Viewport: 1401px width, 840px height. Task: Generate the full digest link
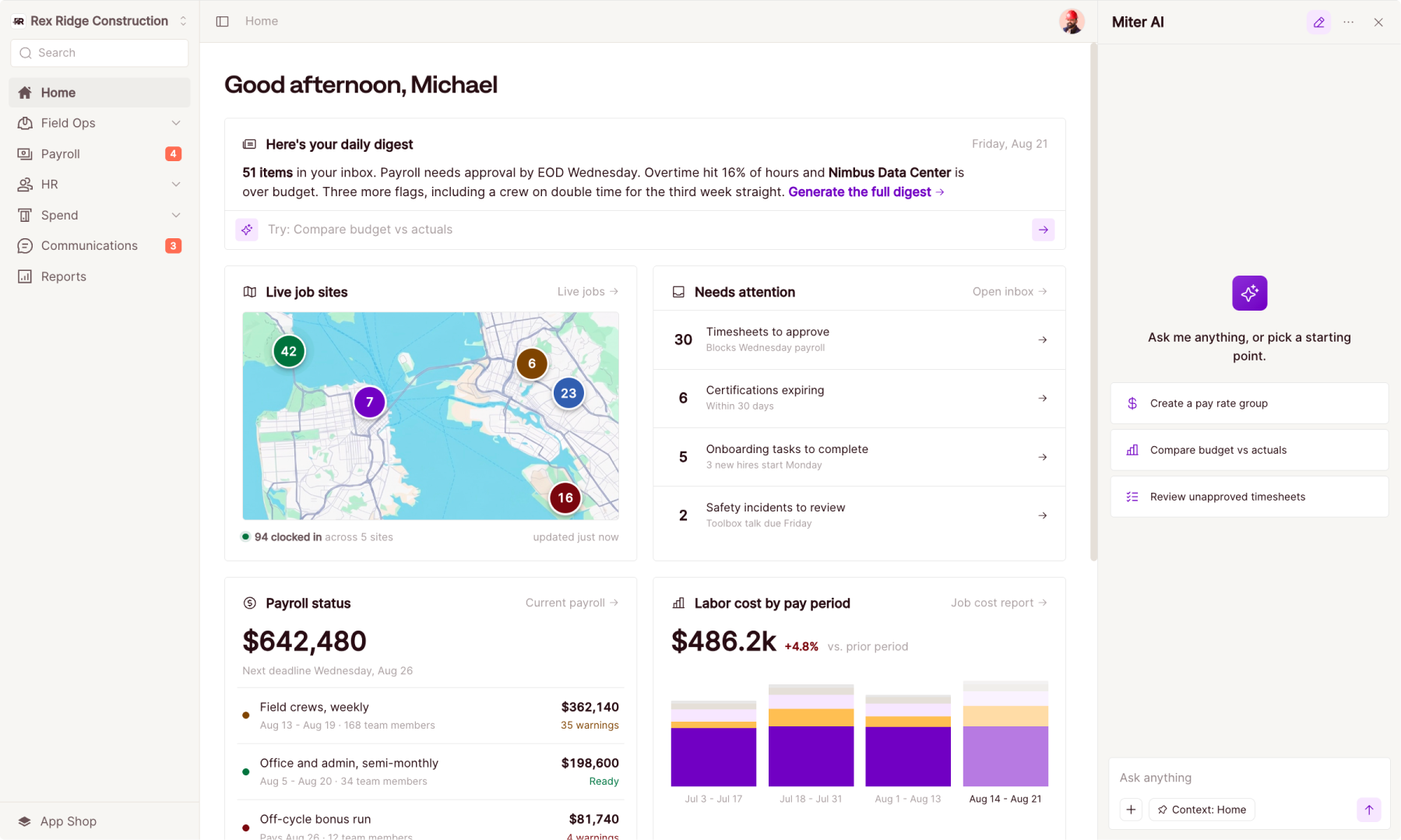pyautogui.click(x=866, y=192)
